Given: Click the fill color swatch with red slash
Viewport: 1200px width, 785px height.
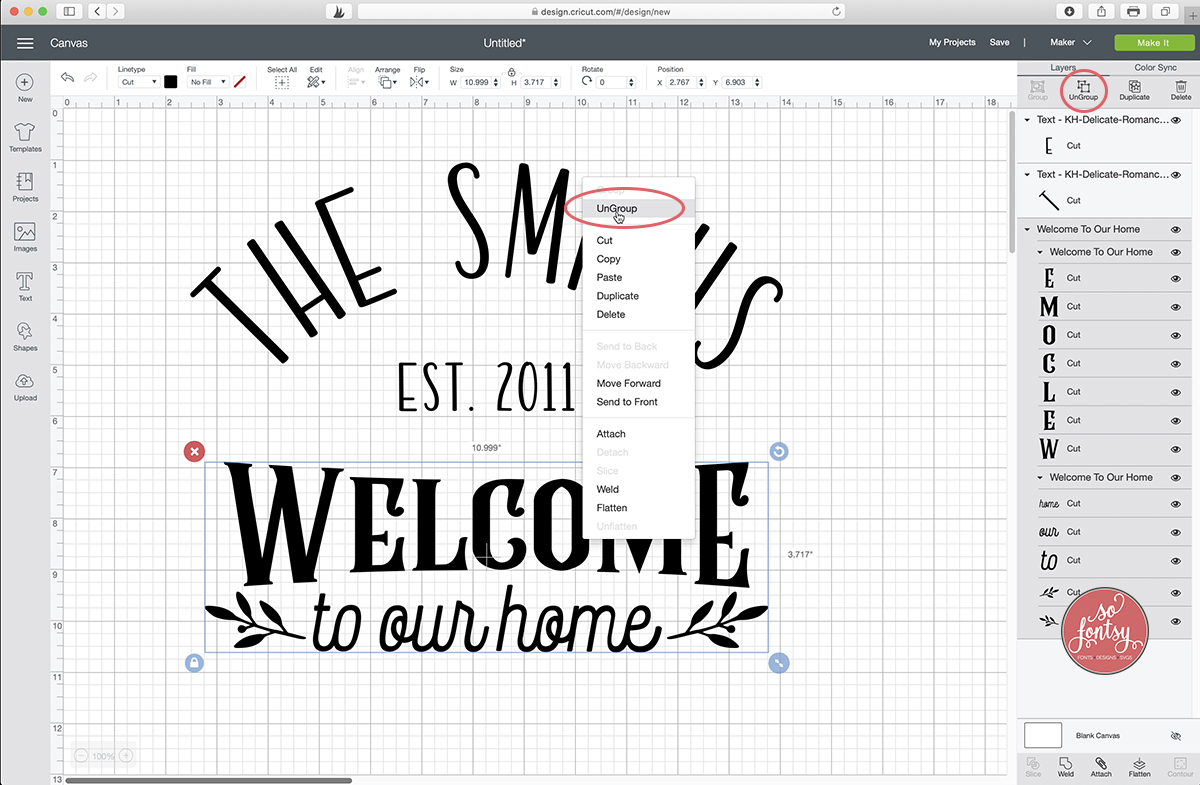Looking at the screenshot, I should (x=240, y=82).
